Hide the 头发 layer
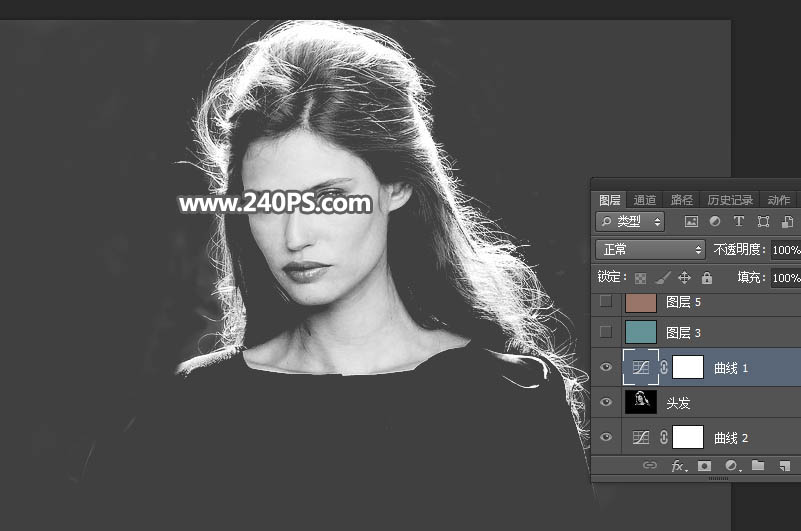Viewport: 801px width, 531px height. tap(605, 403)
